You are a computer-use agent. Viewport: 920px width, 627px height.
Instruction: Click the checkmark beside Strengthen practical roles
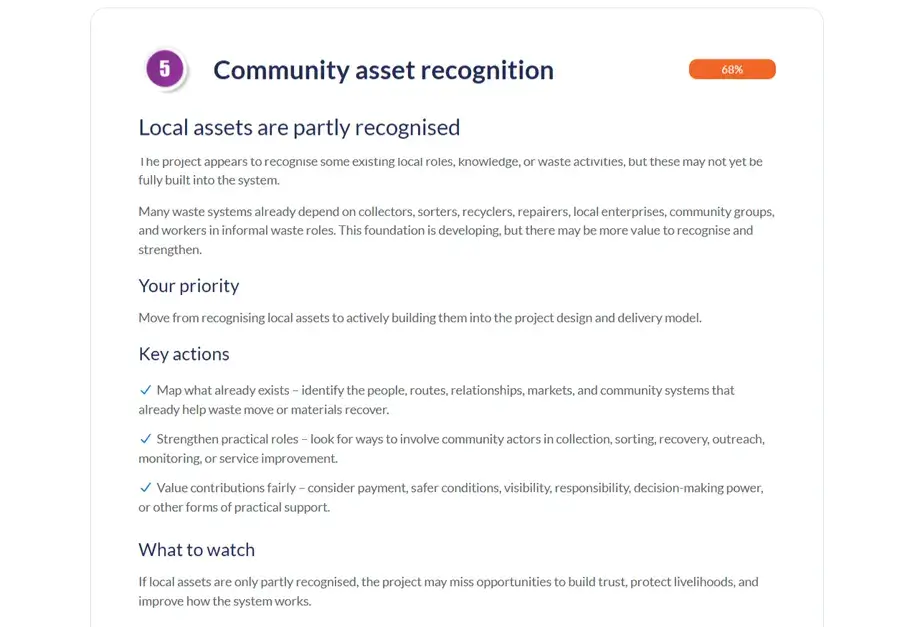coord(146,439)
